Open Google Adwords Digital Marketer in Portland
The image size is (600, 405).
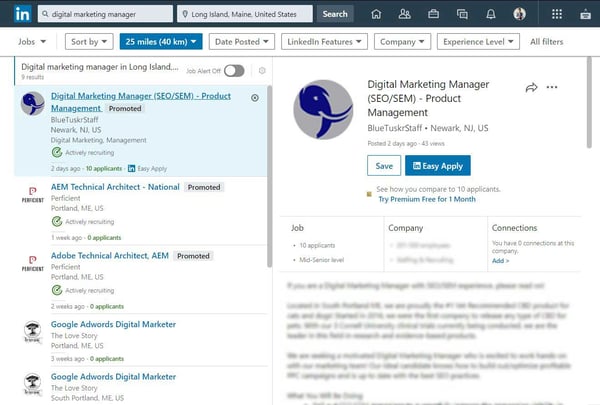pos(113,324)
